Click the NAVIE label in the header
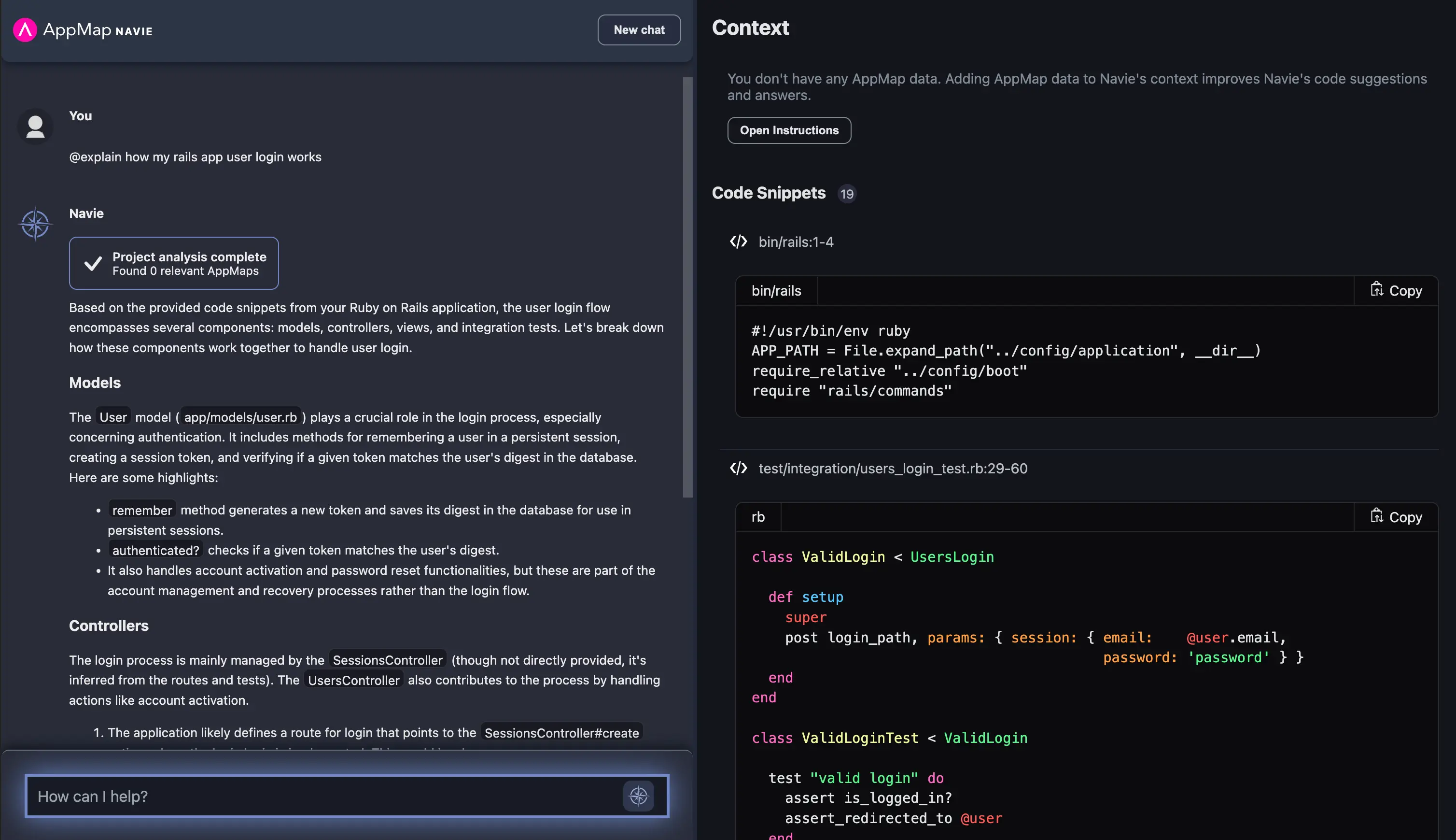The image size is (1456, 840). 134,31
